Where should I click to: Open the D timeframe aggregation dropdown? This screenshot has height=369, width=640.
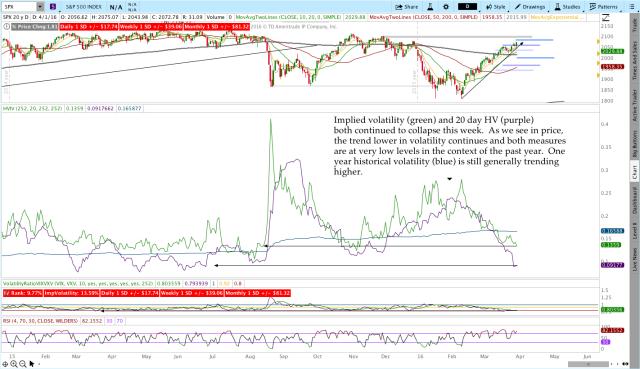tap(467, 7)
